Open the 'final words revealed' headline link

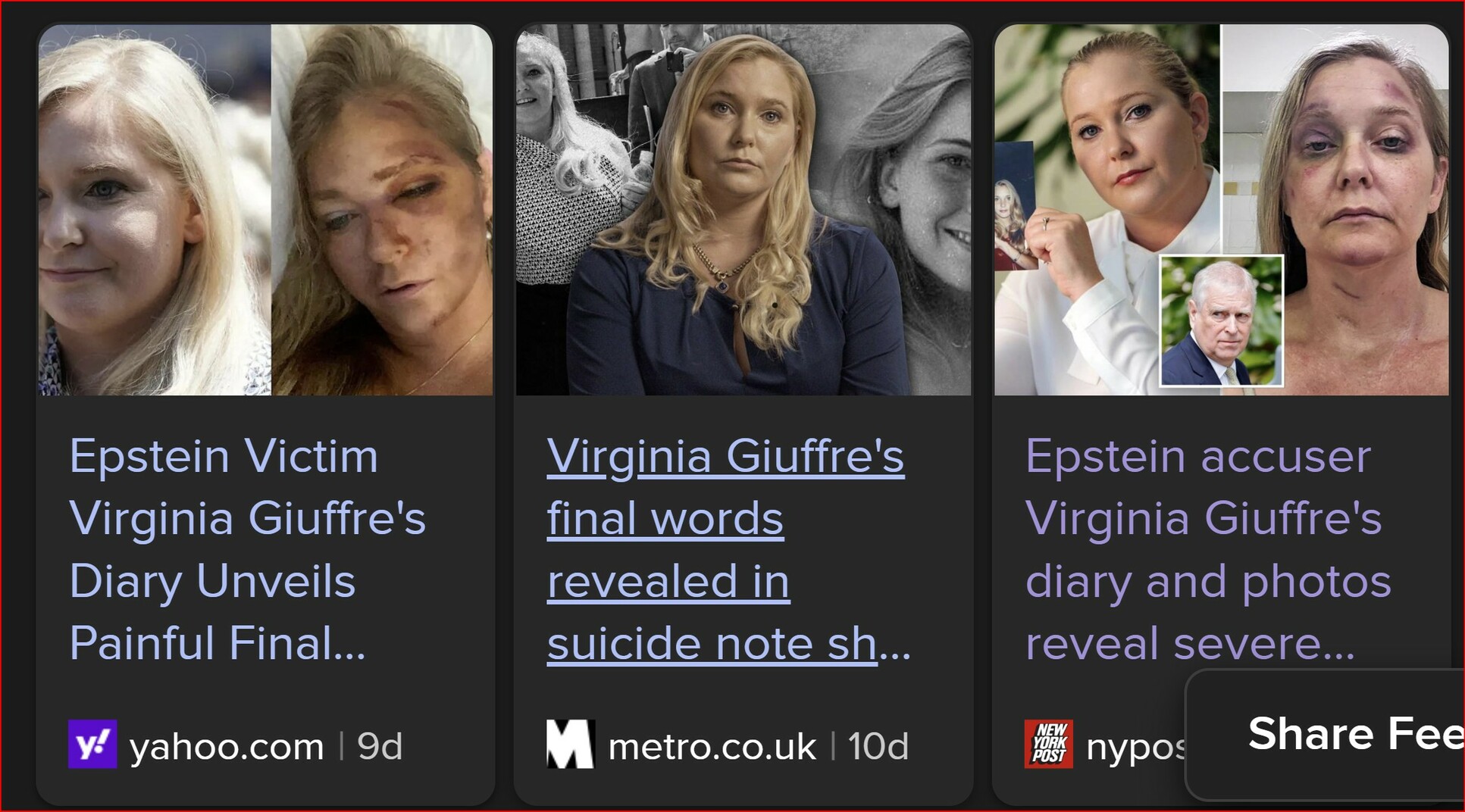(728, 549)
